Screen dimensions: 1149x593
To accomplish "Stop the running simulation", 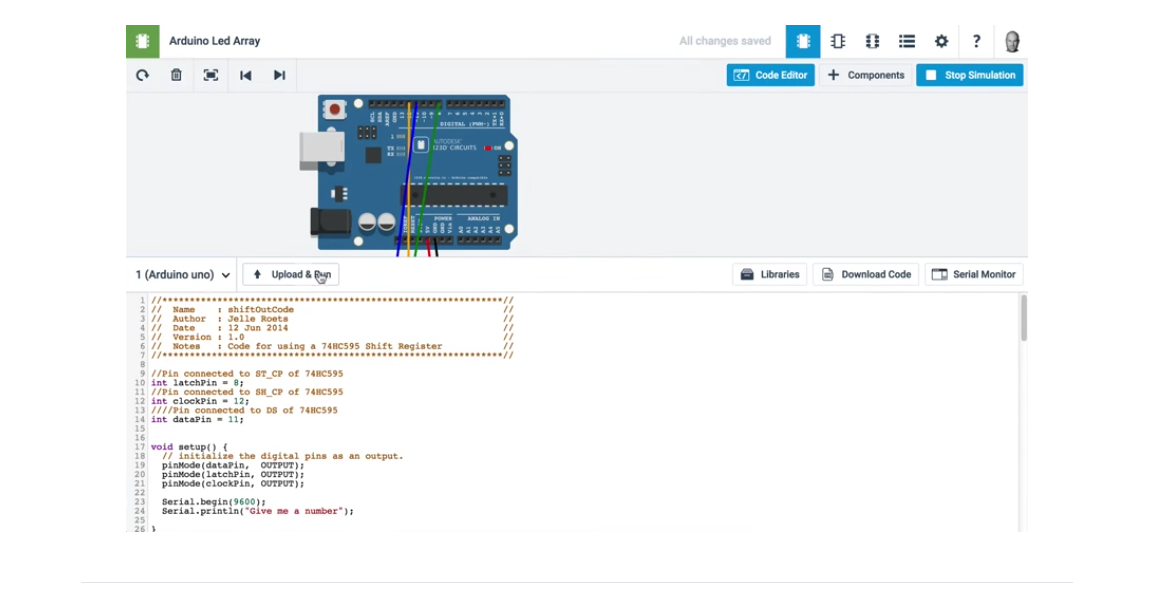I will pyautogui.click(x=969, y=75).
